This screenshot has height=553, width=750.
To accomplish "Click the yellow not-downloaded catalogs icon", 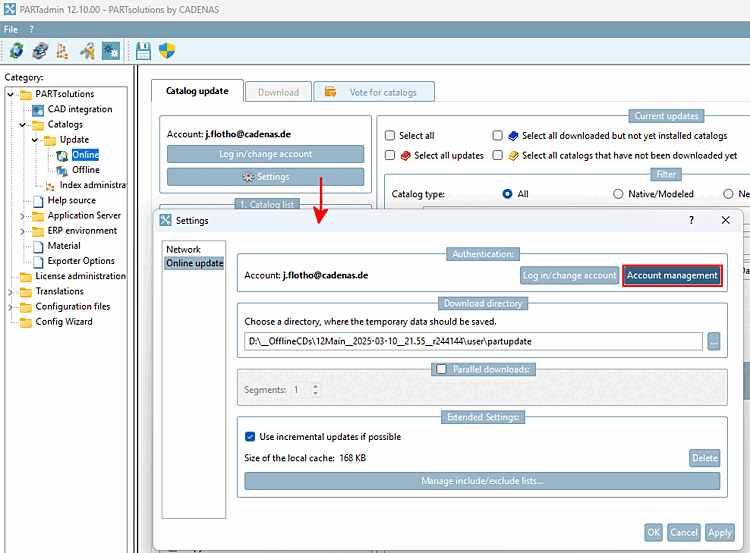I will (x=513, y=155).
